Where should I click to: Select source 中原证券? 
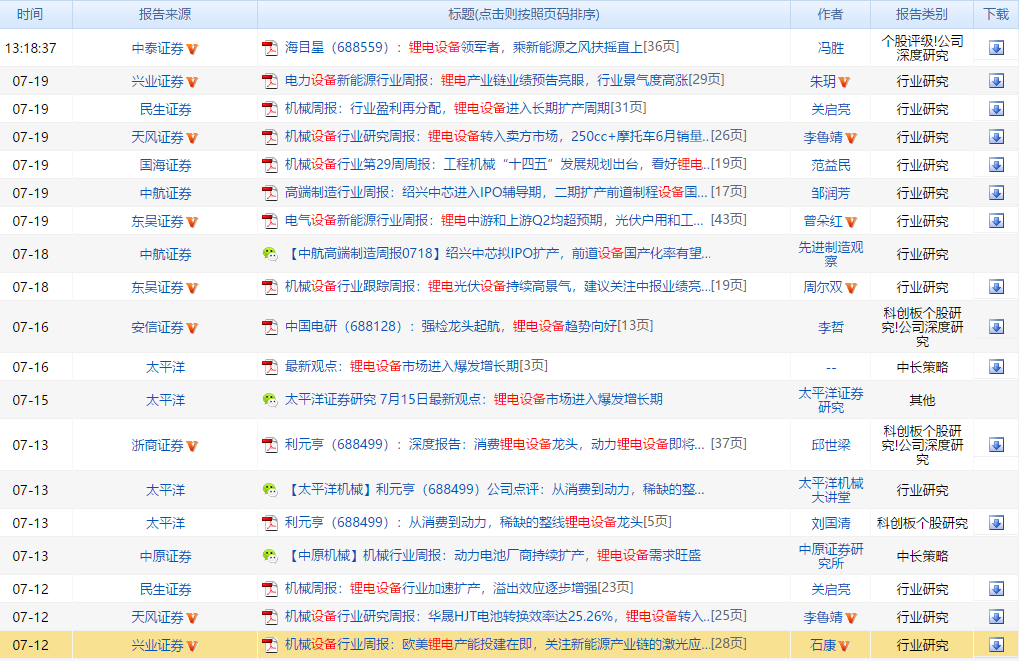(x=165, y=556)
